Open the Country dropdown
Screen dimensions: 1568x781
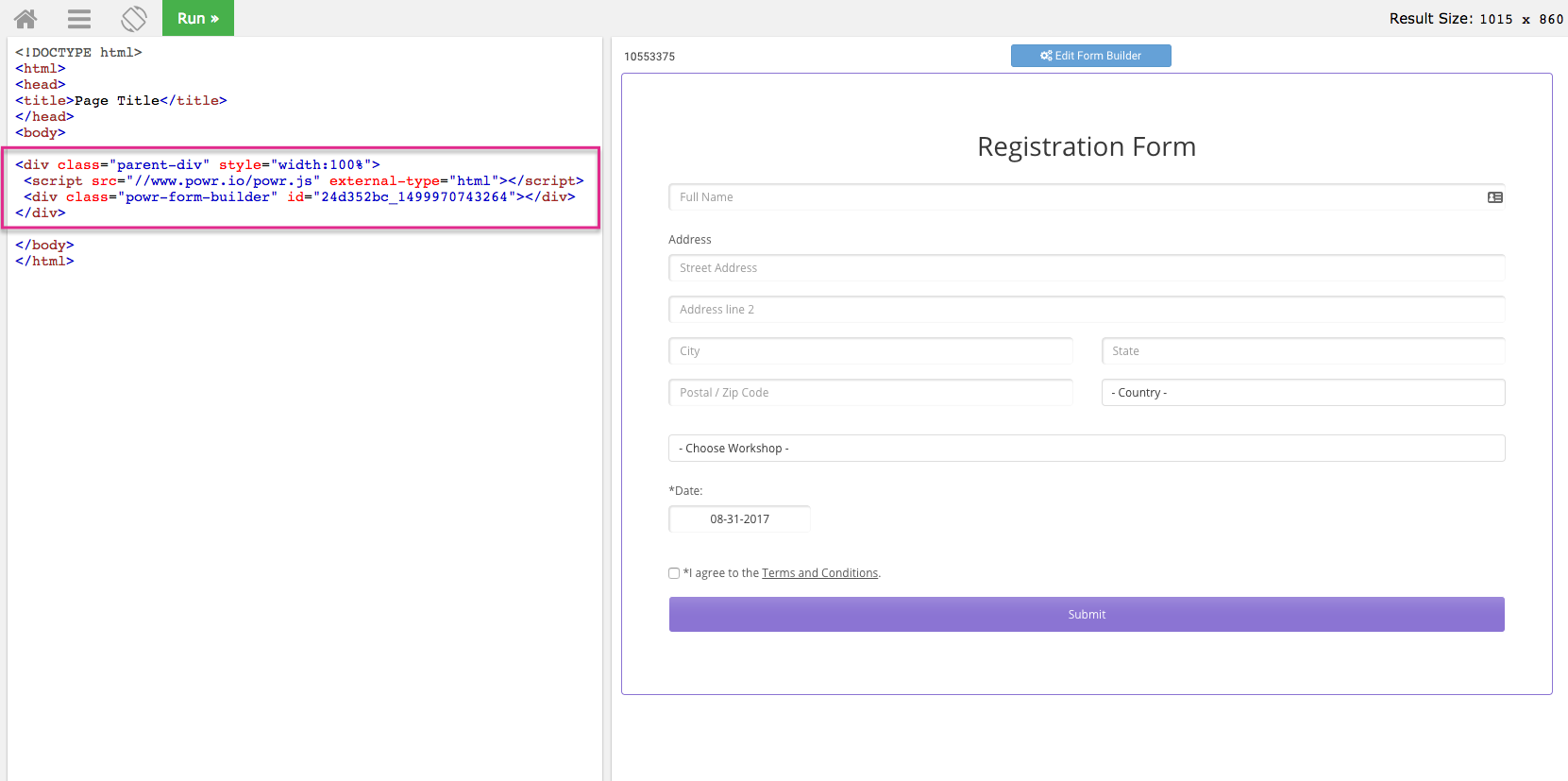coord(1303,393)
